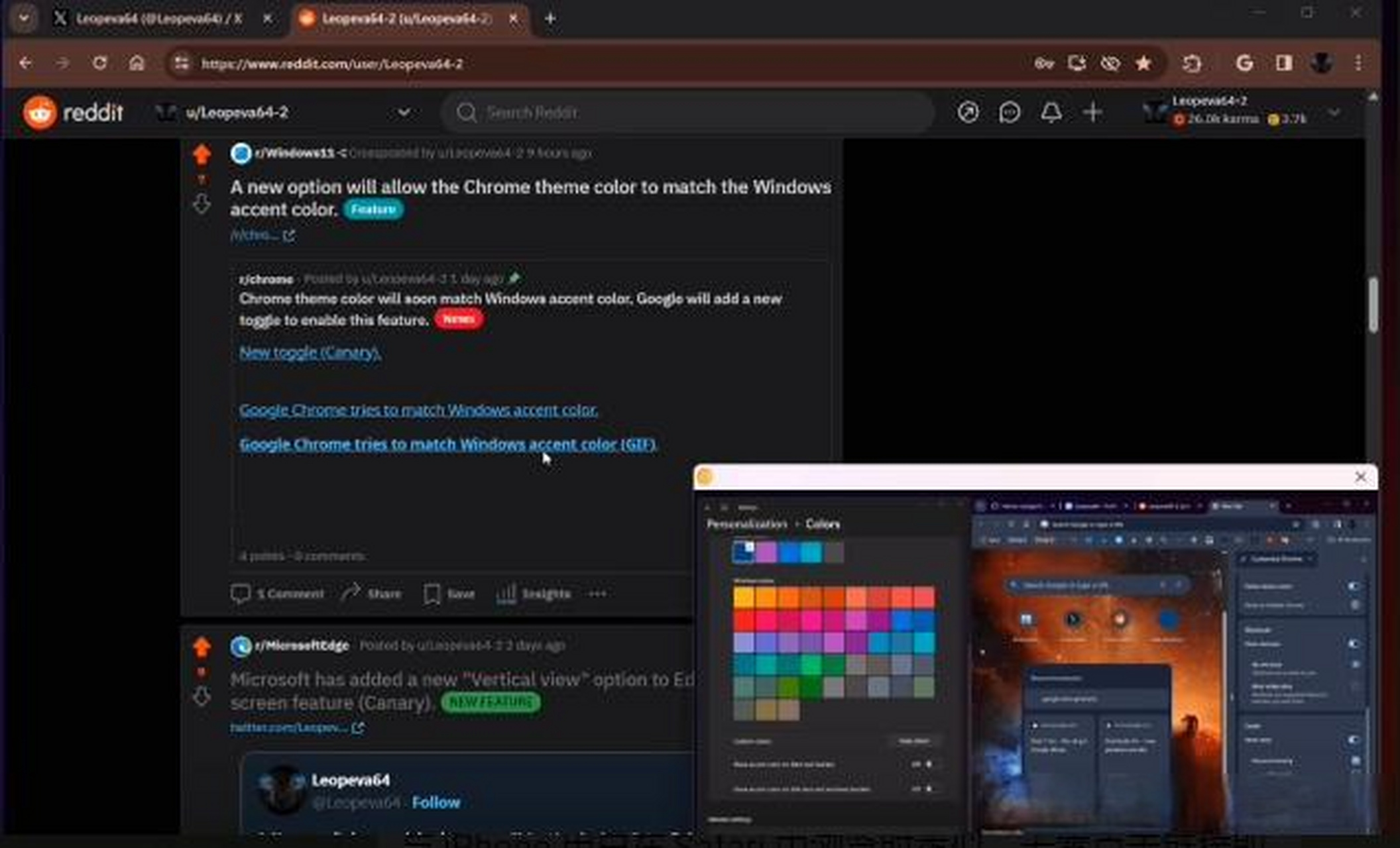Open a new browser tab
The height and width of the screenshot is (848, 1400).
(550, 19)
